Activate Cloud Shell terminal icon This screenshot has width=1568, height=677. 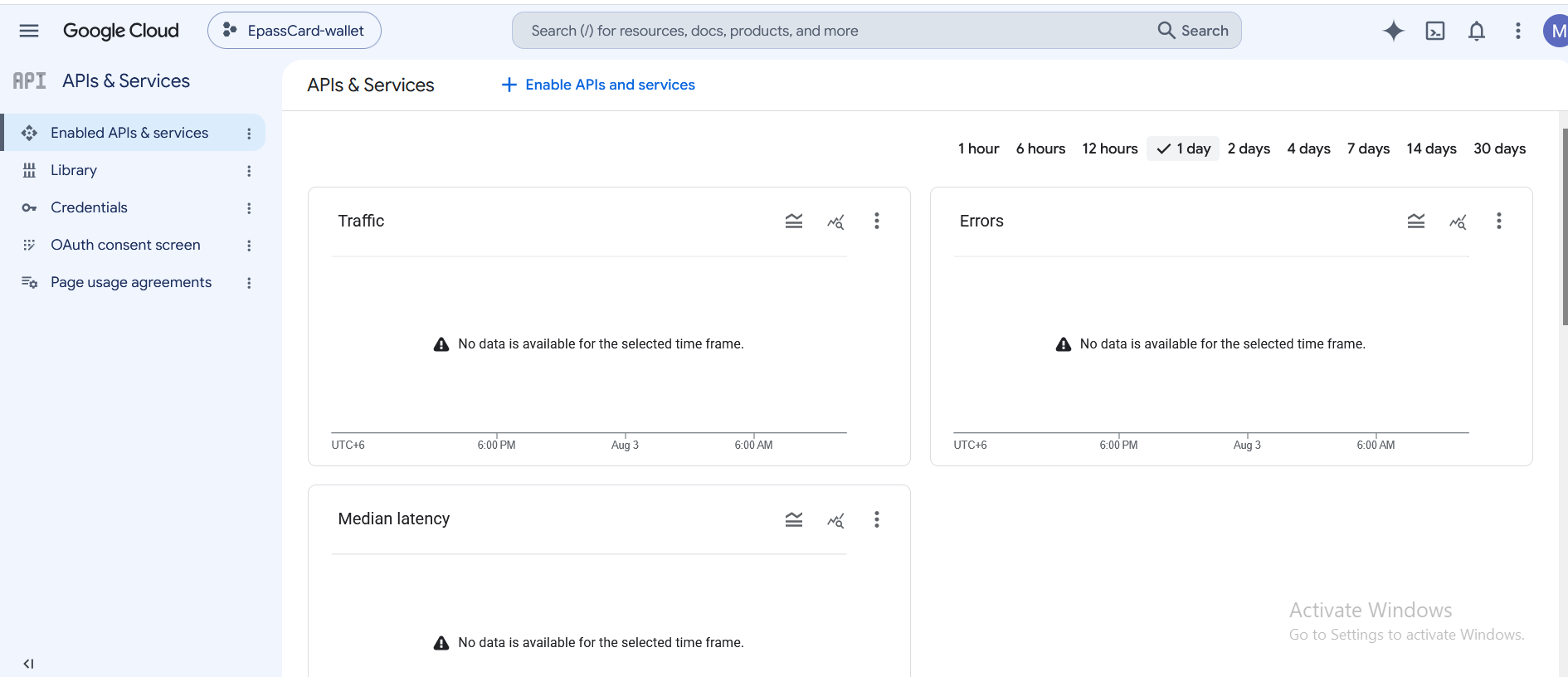pyautogui.click(x=1435, y=31)
